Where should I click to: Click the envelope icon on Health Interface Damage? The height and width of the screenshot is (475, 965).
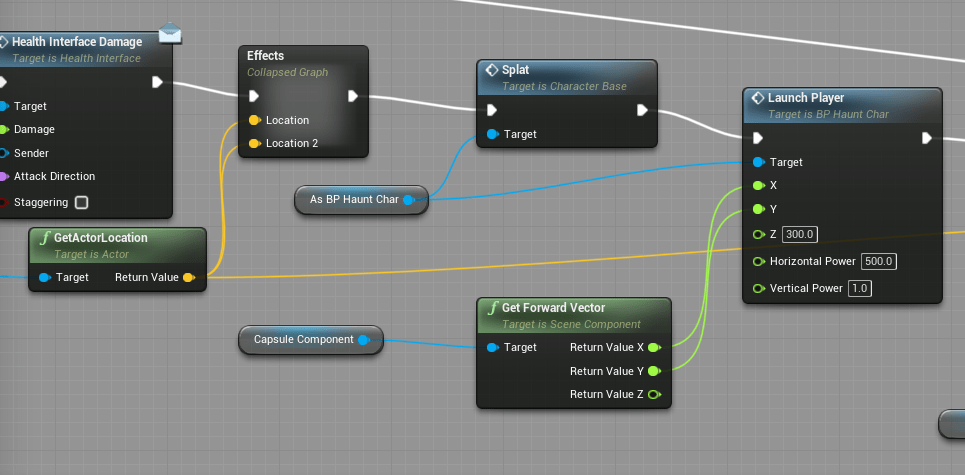pos(171,34)
